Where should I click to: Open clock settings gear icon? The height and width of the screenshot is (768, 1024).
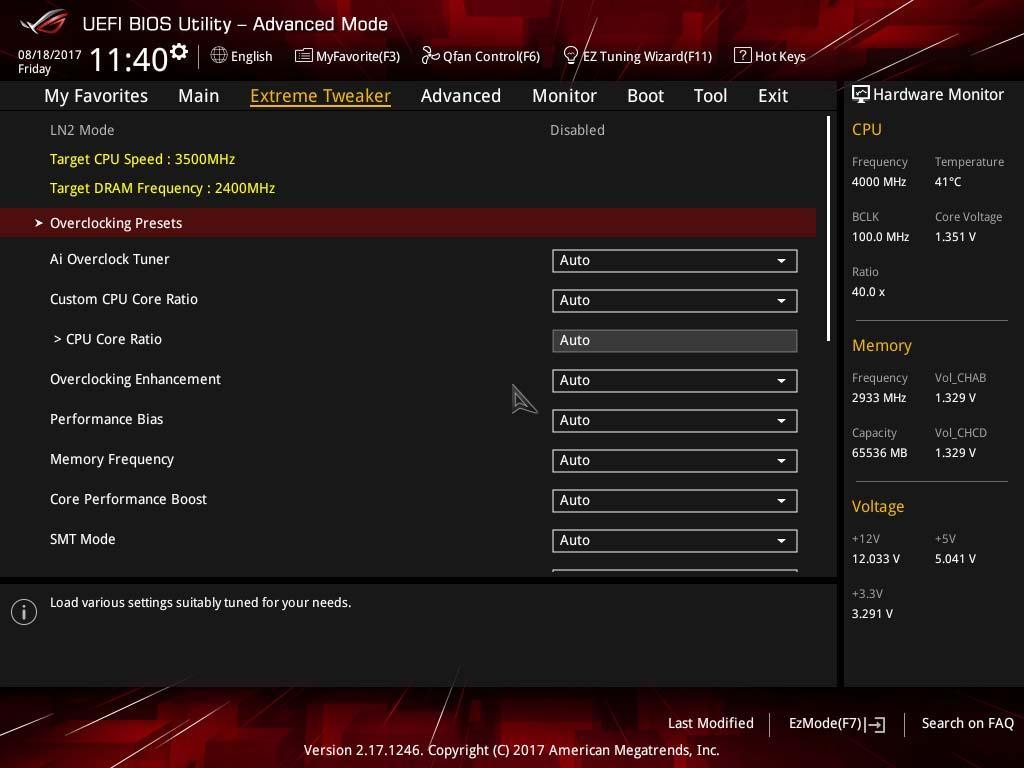pos(179,51)
